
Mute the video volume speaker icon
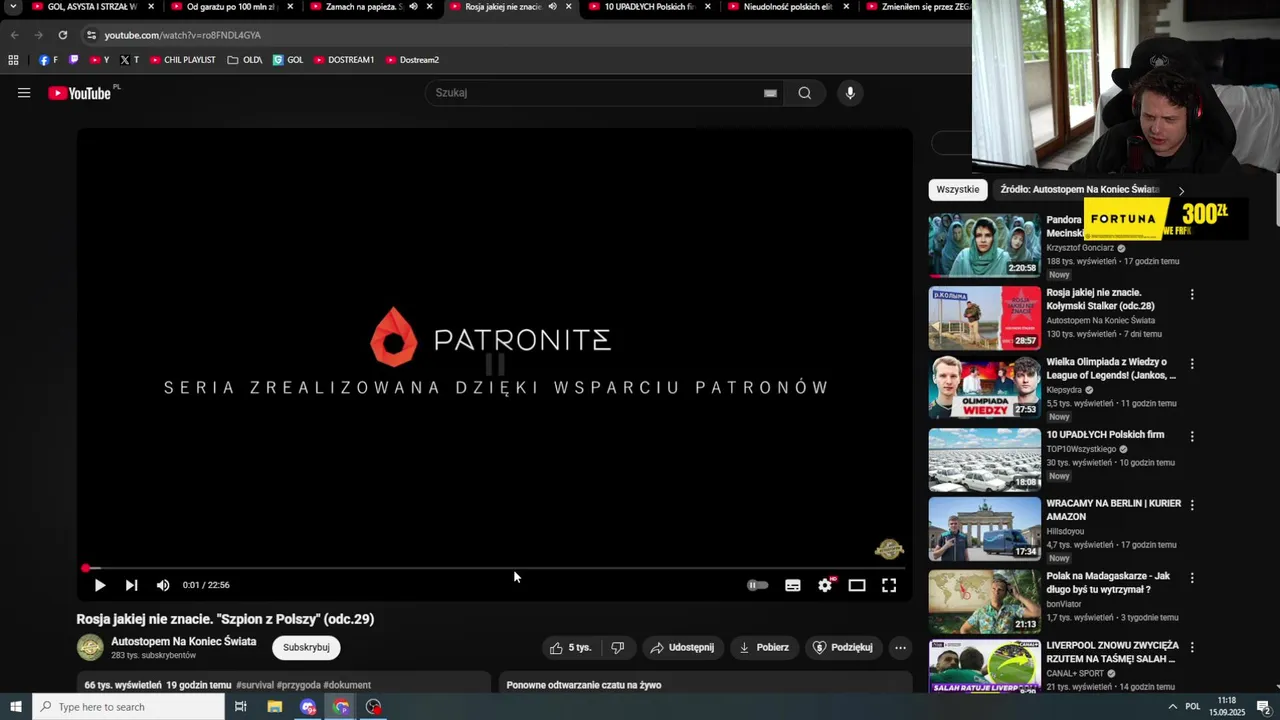[x=163, y=585]
